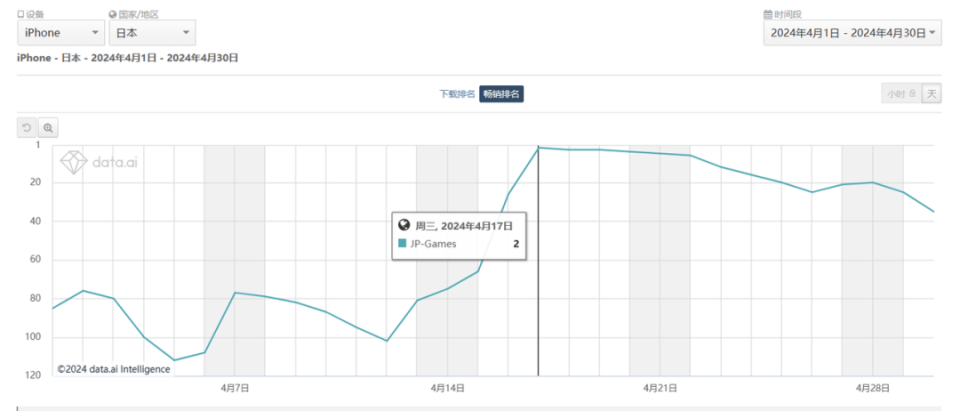Open the iPhone device dropdown
The height and width of the screenshot is (411, 960).
point(59,33)
